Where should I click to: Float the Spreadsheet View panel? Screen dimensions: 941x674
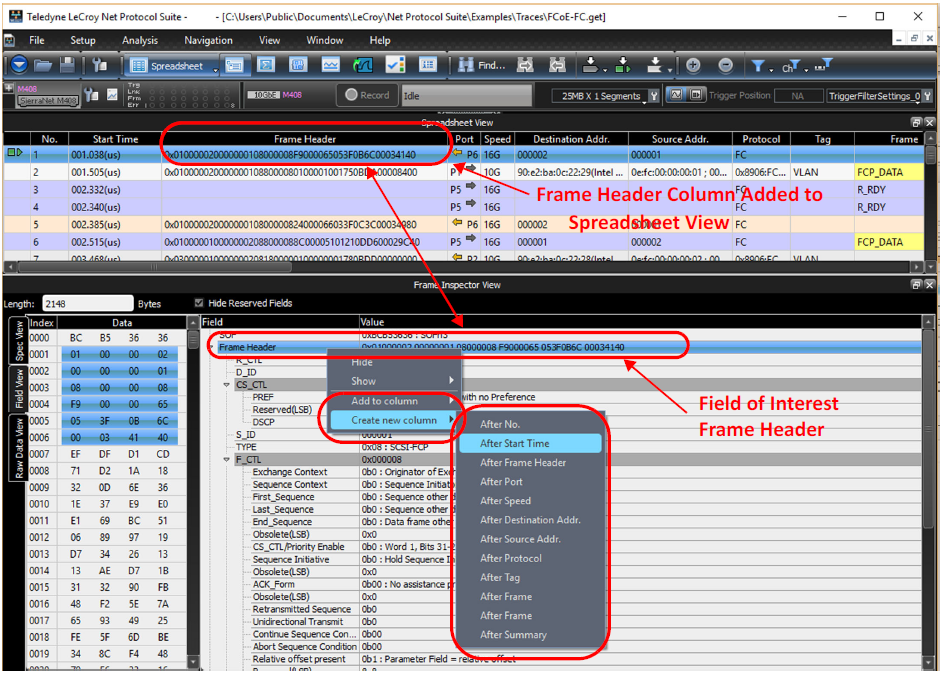pyautogui.click(x=916, y=122)
